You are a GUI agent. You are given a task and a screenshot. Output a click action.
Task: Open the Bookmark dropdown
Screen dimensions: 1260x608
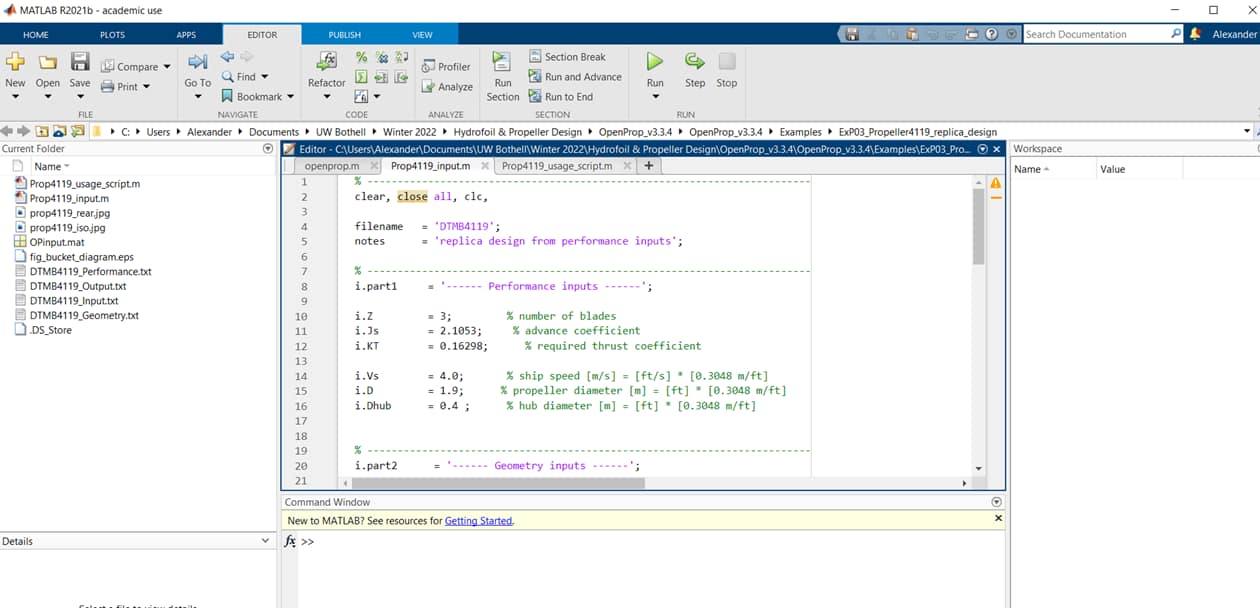point(290,97)
